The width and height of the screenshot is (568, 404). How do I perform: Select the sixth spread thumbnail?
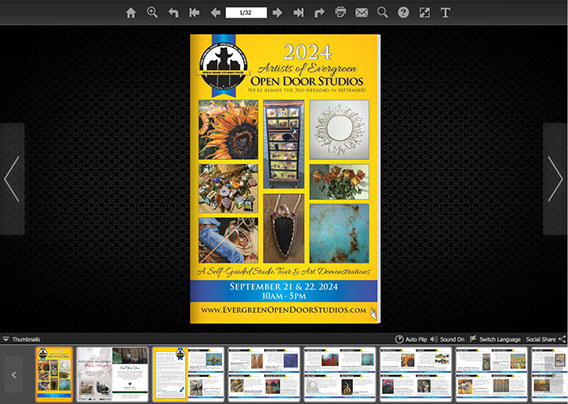[415, 374]
